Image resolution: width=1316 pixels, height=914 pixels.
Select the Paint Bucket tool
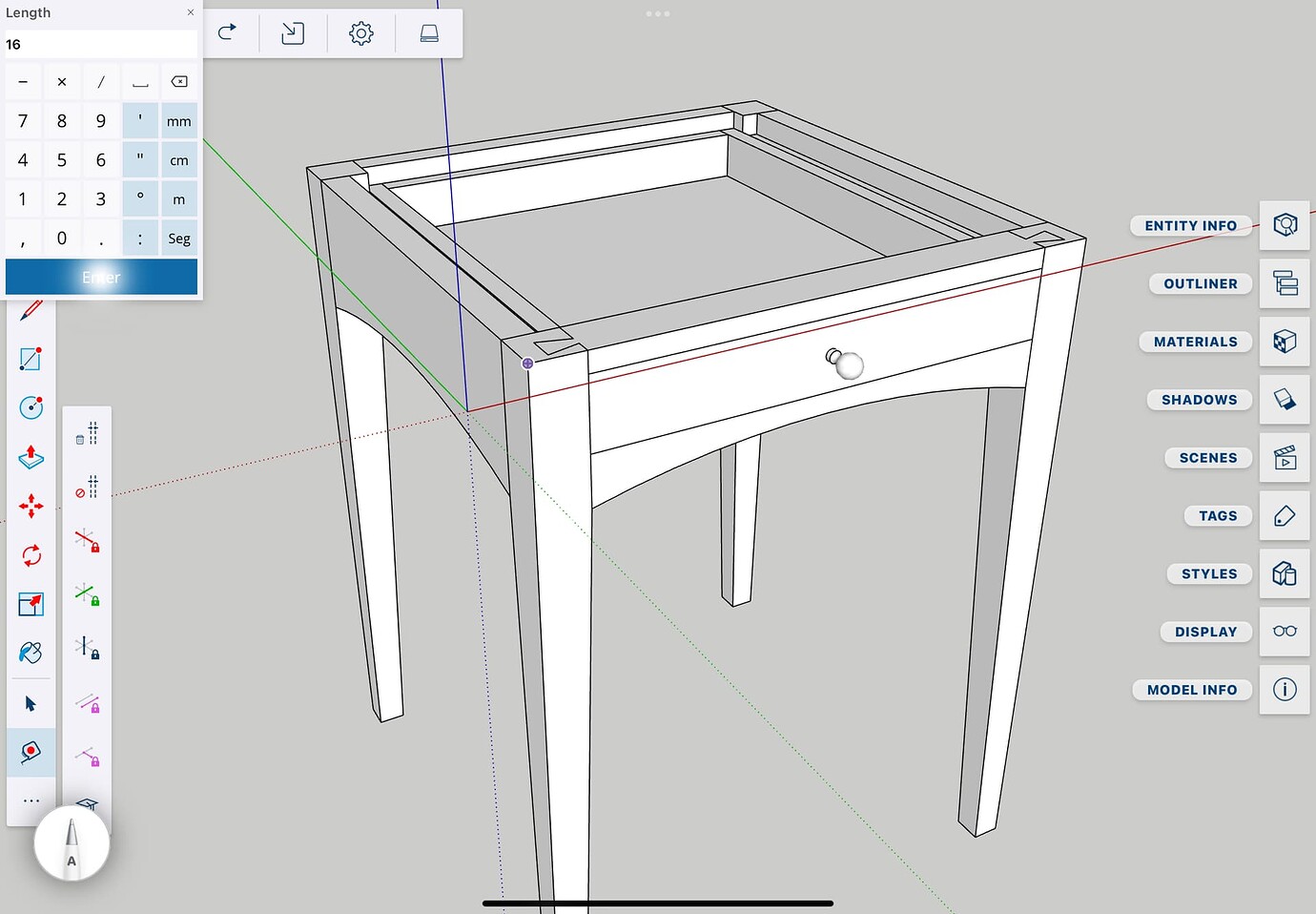pyautogui.click(x=31, y=653)
